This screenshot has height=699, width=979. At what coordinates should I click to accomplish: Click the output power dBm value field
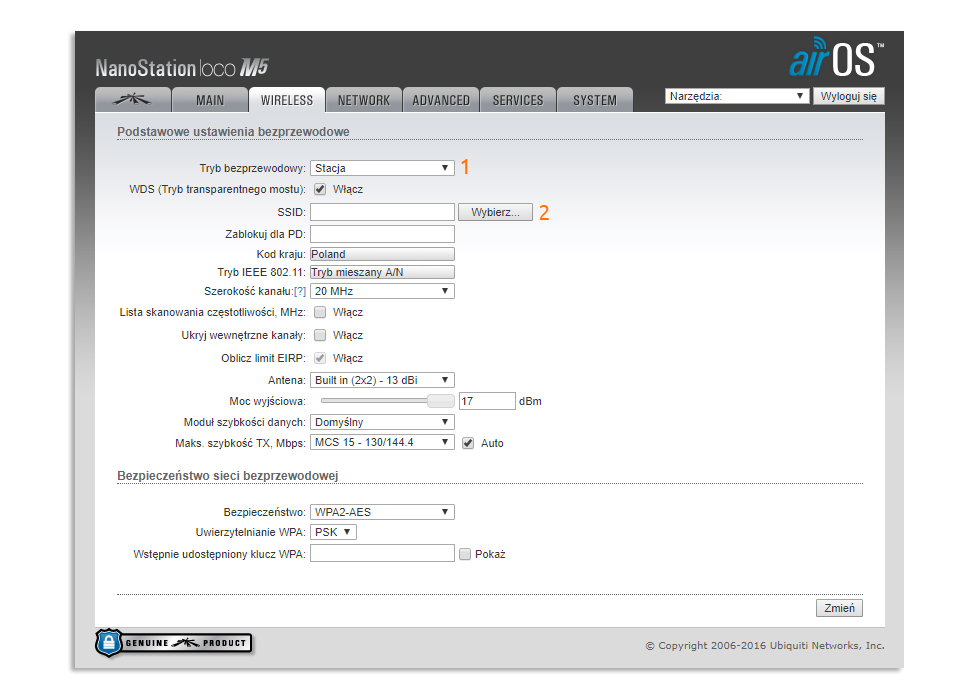click(487, 401)
